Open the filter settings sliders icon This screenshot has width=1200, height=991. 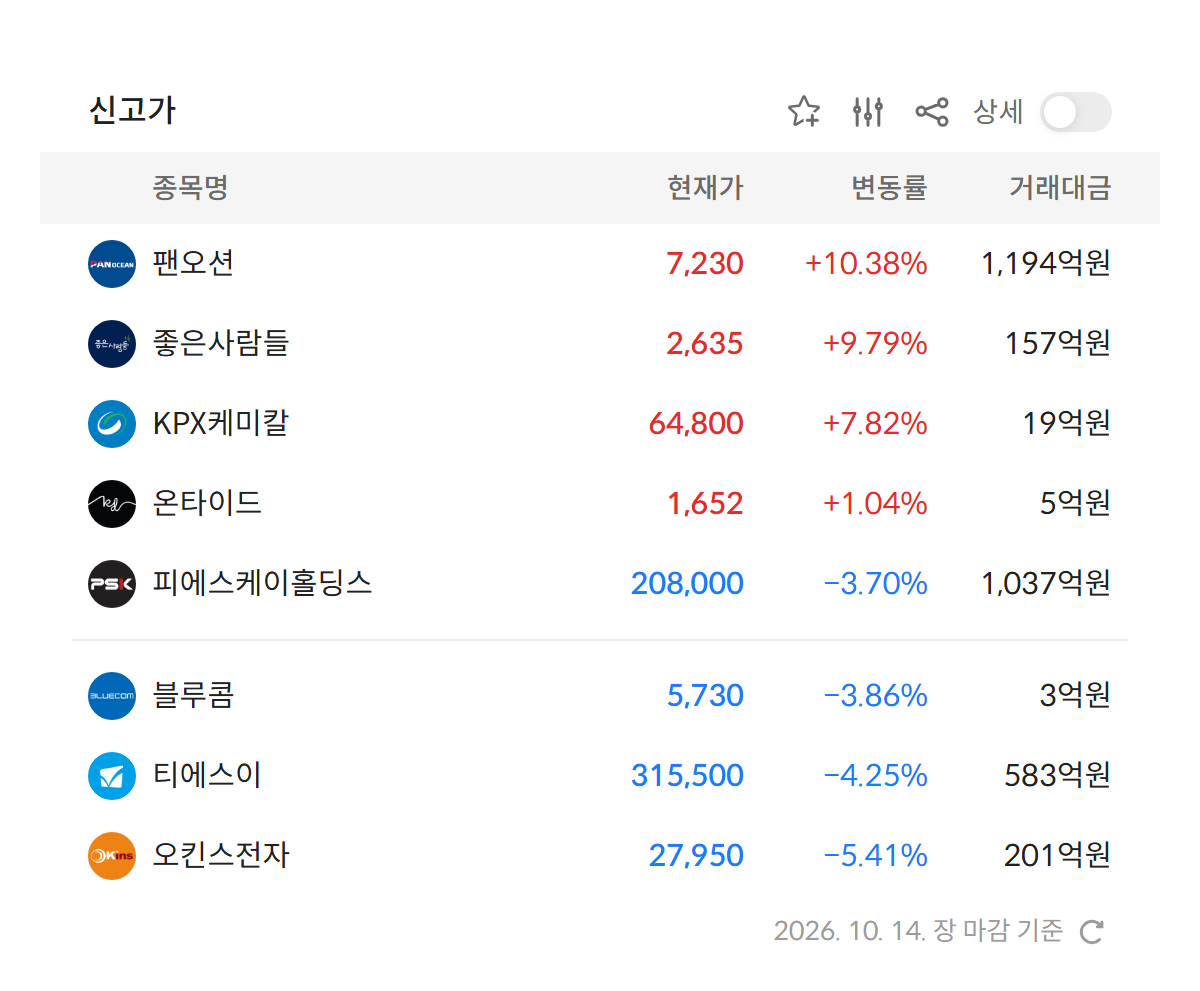point(868,112)
